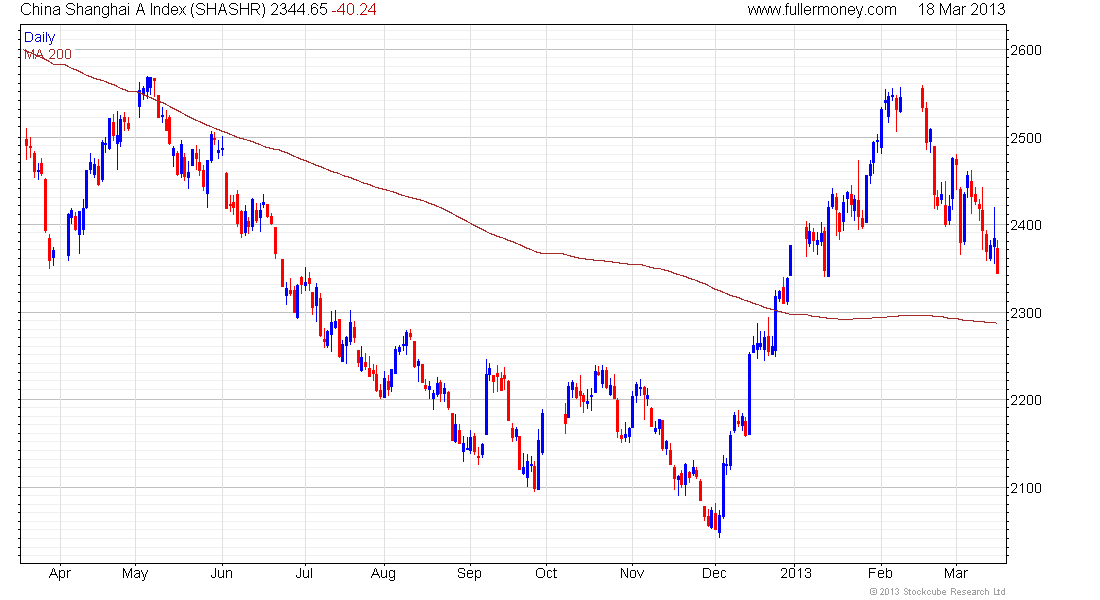Click the Oct month axis label
Image resolution: width=1100 pixels, height=600 pixels.
(546, 573)
